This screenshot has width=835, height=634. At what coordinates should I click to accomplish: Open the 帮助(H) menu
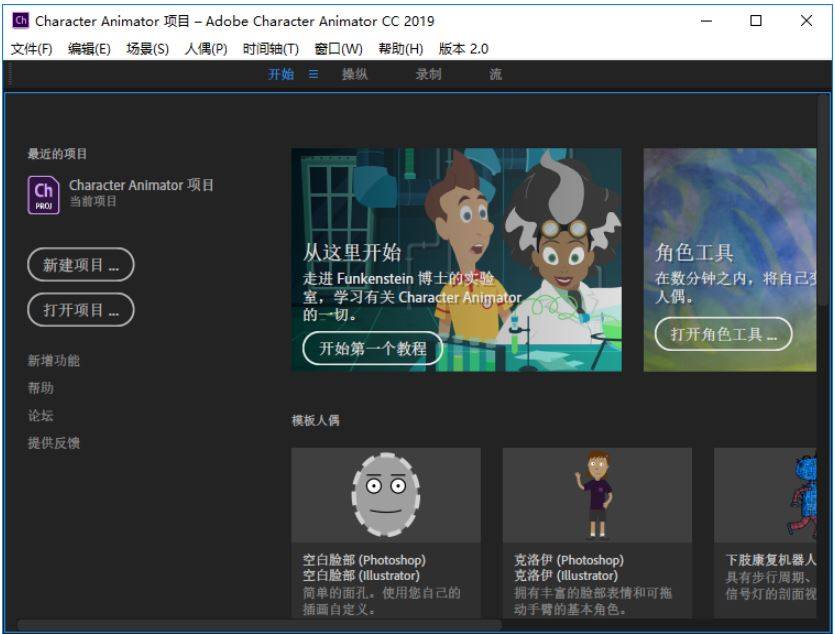[400, 49]
